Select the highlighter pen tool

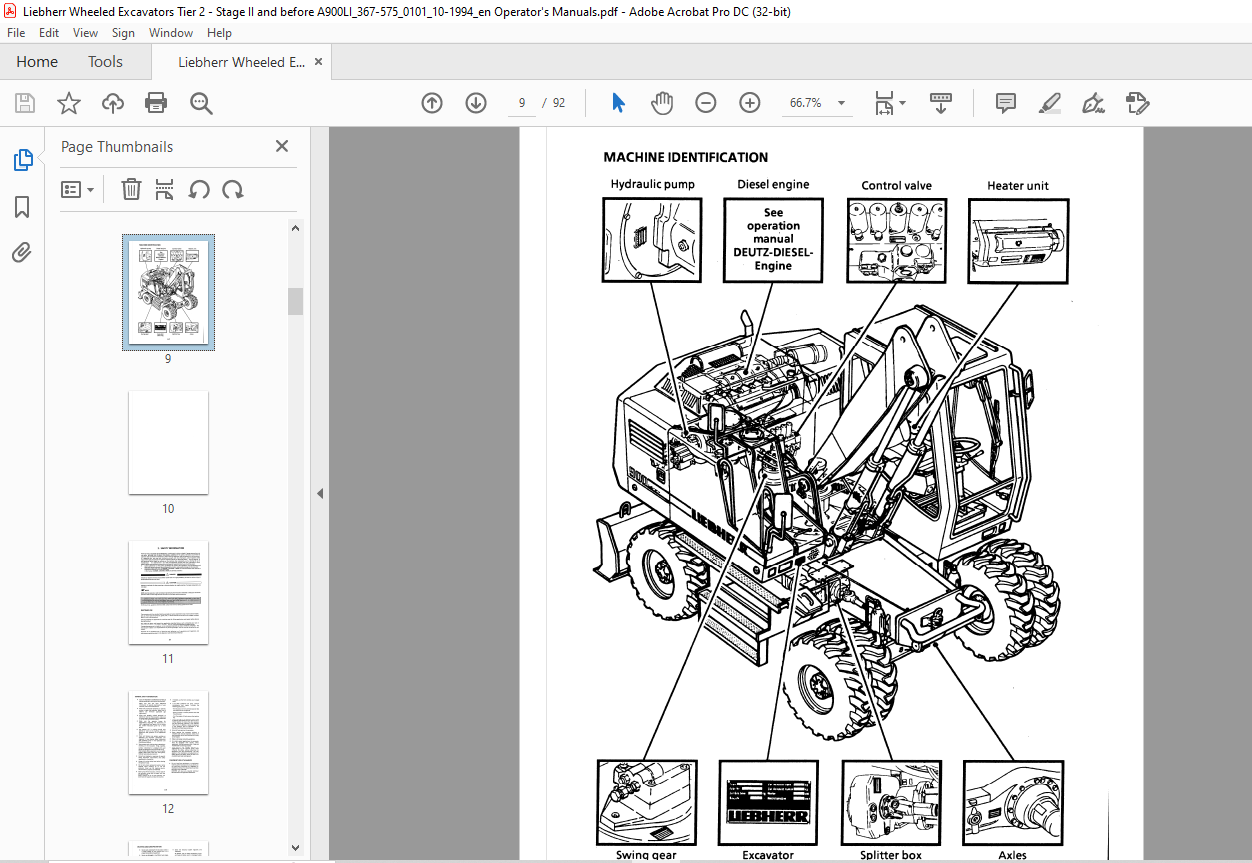click(x=1049, y=103)
